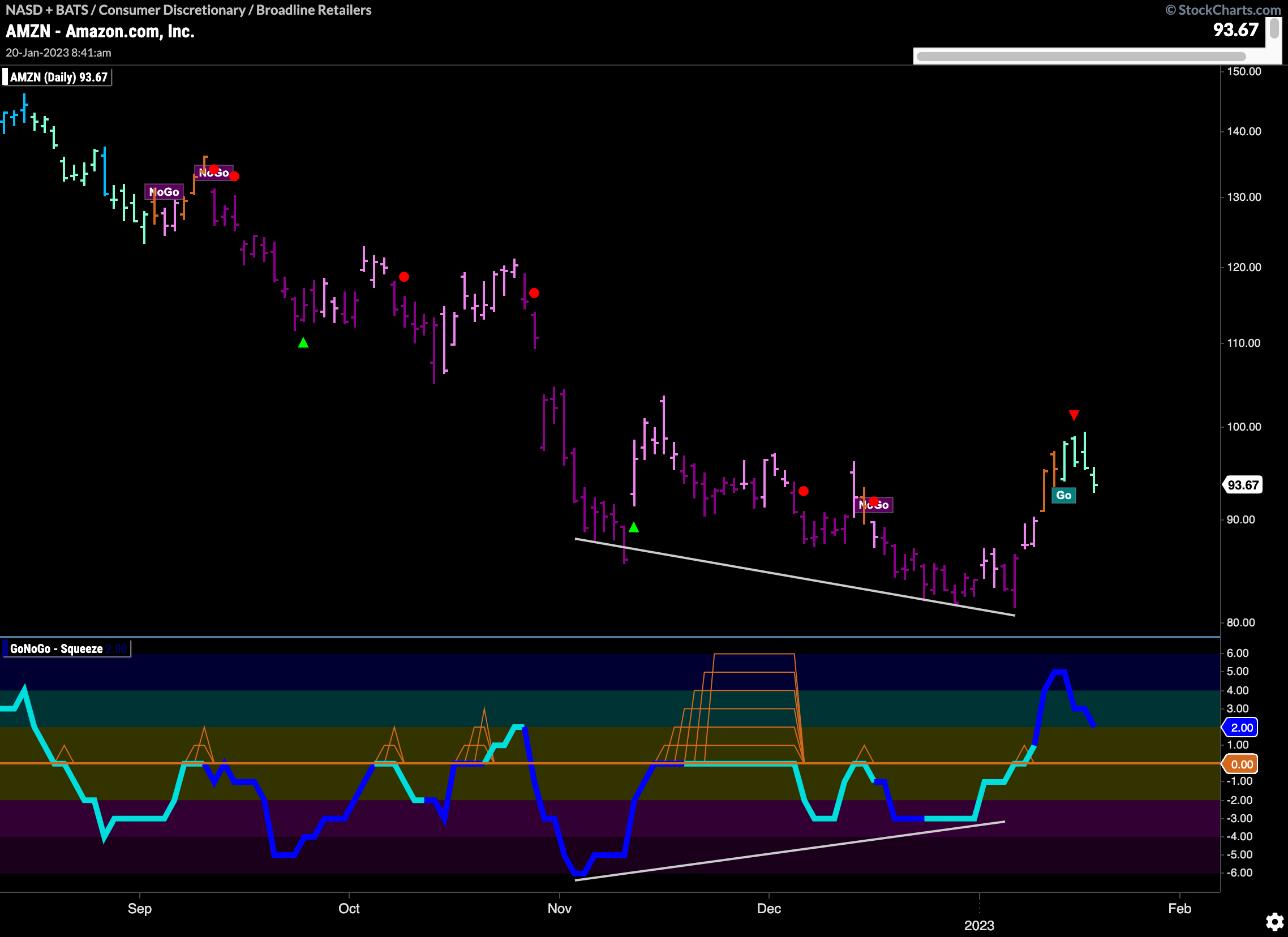Click the 150.00 price axis label
Viewport: 1288px width, 937px height.
click(1244, 71)
